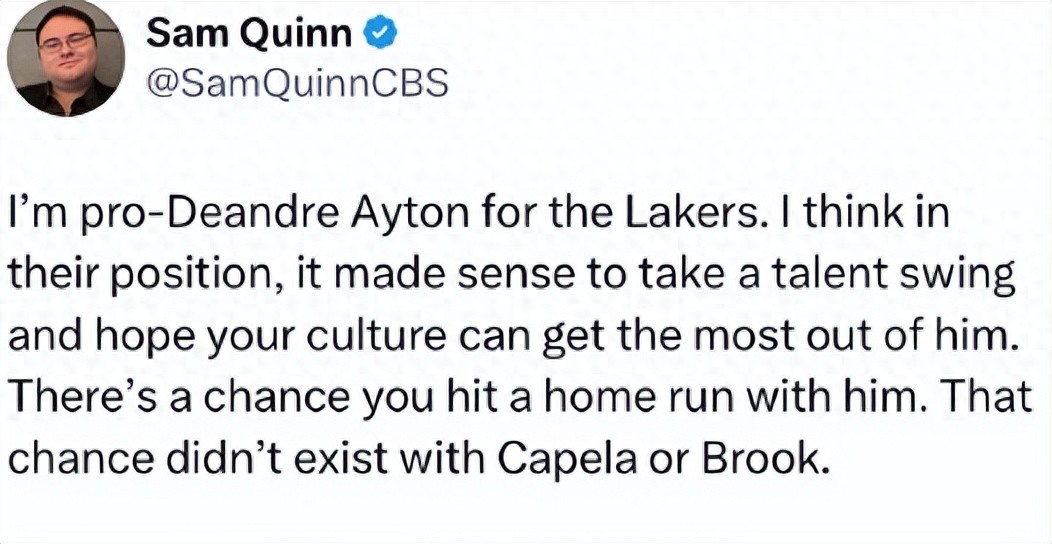Visit the @SamQuinnCBS handle link
Screen dimensions: 1052x544
click(296, 83)
